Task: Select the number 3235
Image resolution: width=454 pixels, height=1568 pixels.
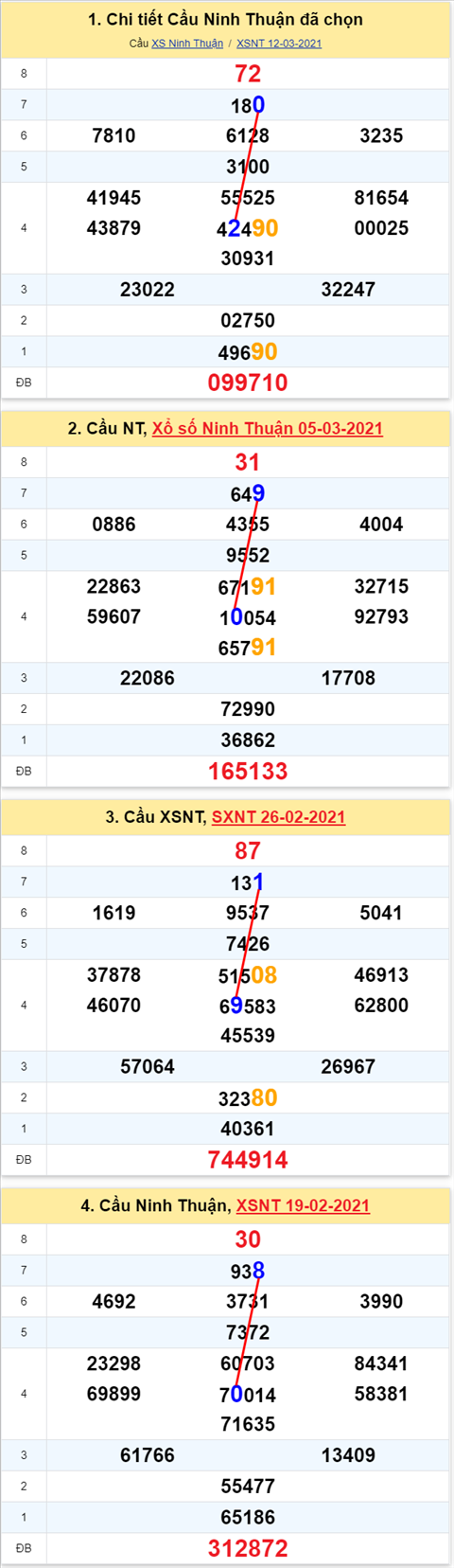Action: (x=381, y=135)
